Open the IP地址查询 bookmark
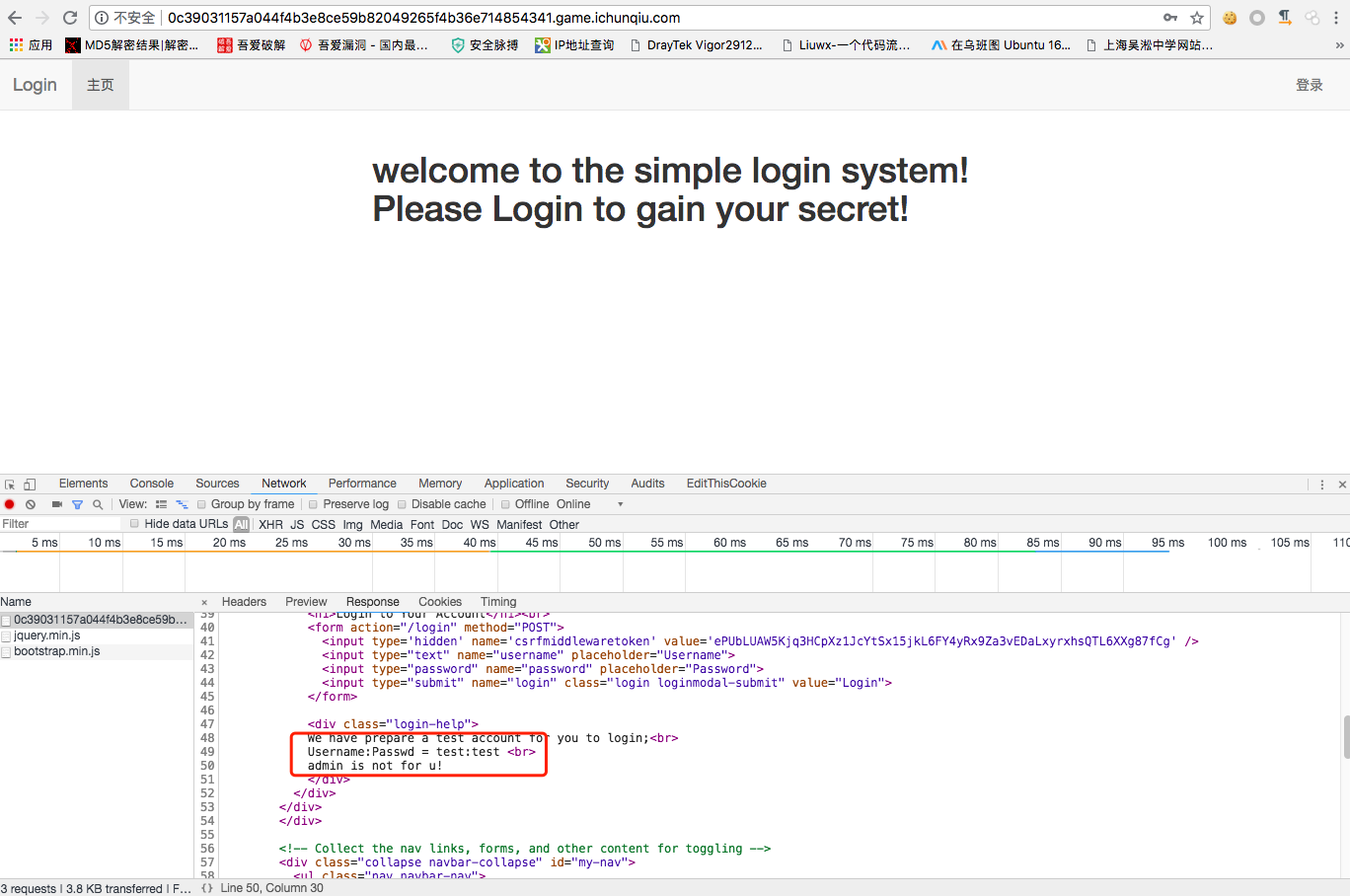 pyautogui.click(x=574, y=45)
